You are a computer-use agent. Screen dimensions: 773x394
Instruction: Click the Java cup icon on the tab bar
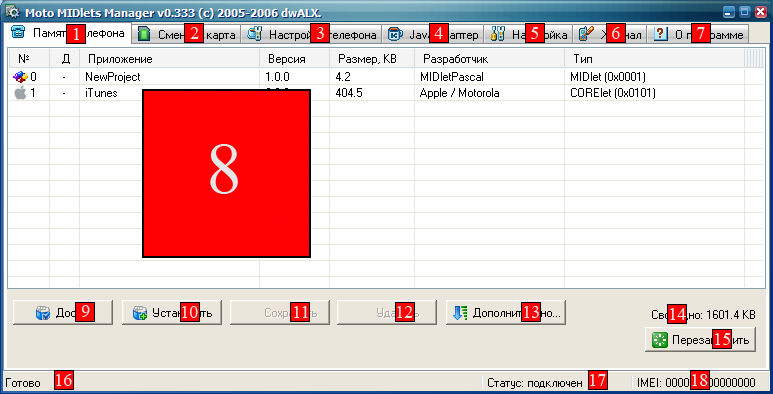point(394,35)
